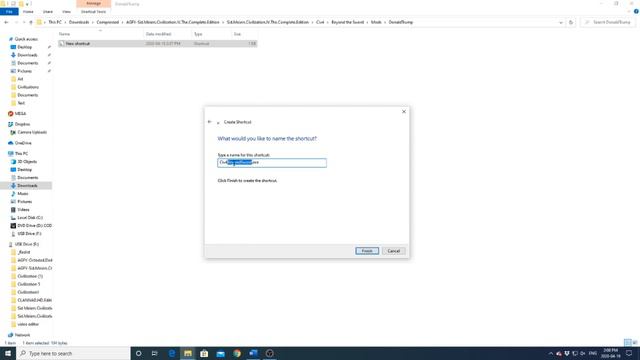Click the blue Help icon in ribbon
Viewport: 640px width, 360px height.
coord(636,12)
